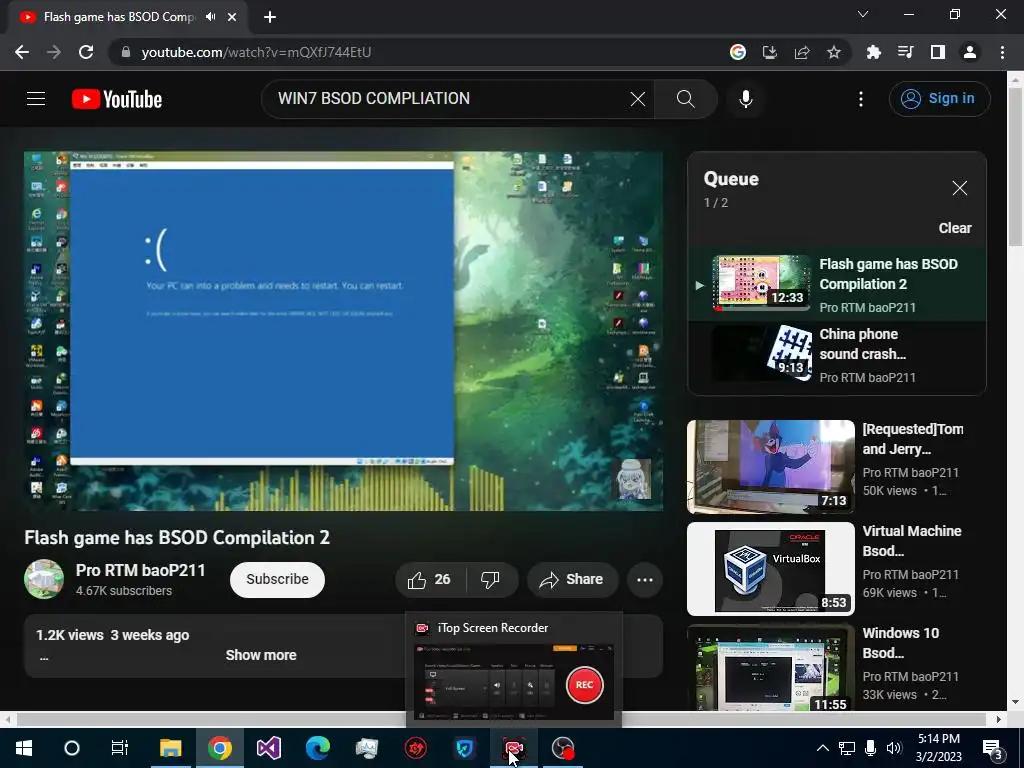Subscribe to Pro RTM baoP211
The width and height of the screenshot is (1024, 768).
coord(277,579)
